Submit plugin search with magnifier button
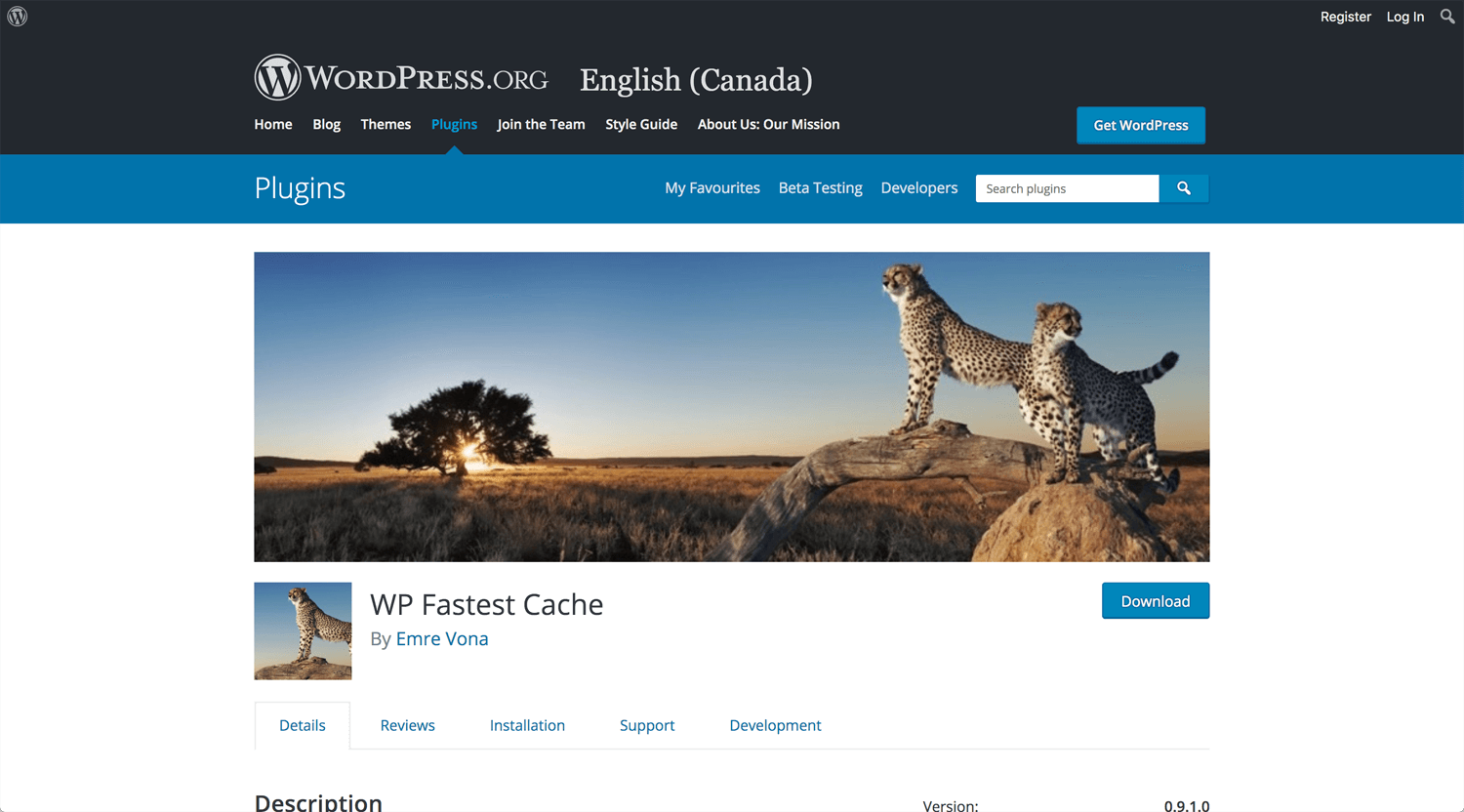 pyautogui.click(x=1184, y=188)
